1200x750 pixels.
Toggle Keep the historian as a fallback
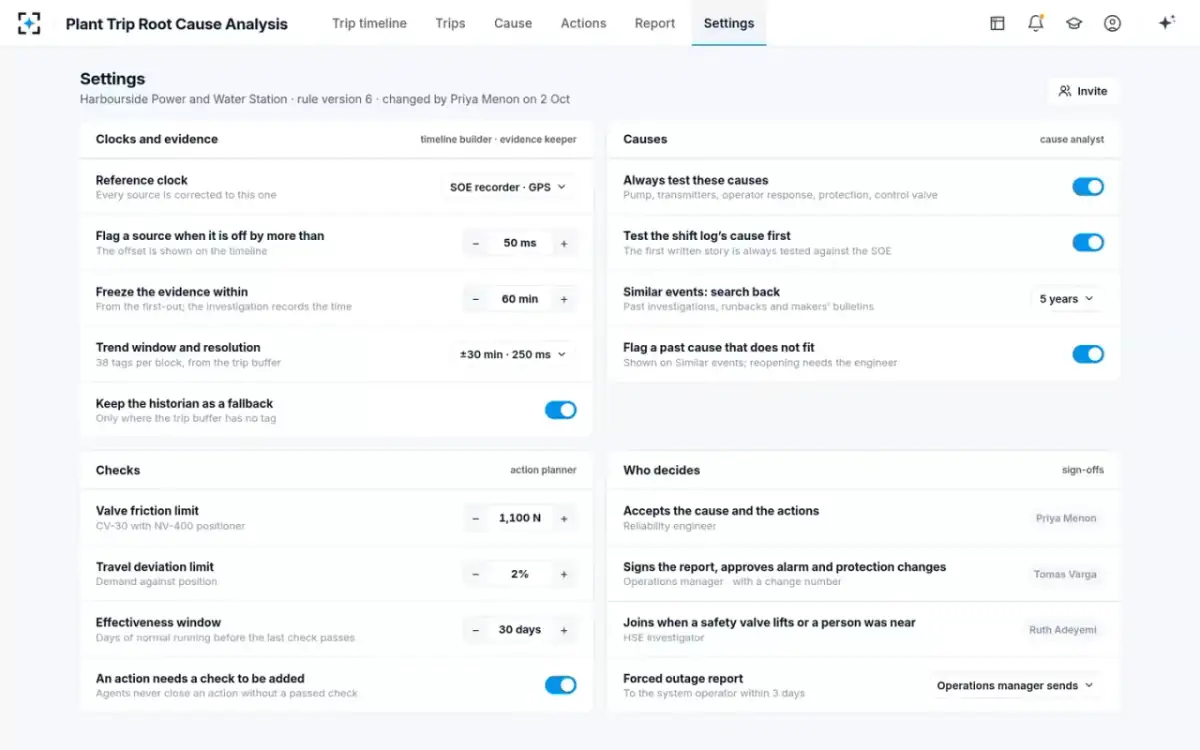pyautogui.click(x=561, y=410)
